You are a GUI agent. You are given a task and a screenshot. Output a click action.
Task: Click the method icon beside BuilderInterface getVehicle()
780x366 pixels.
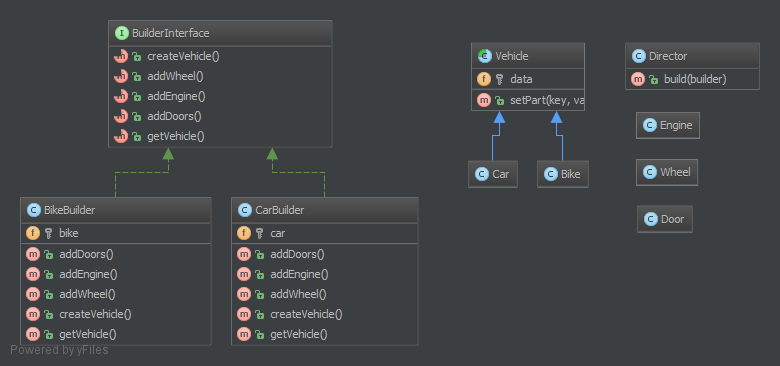121,136
